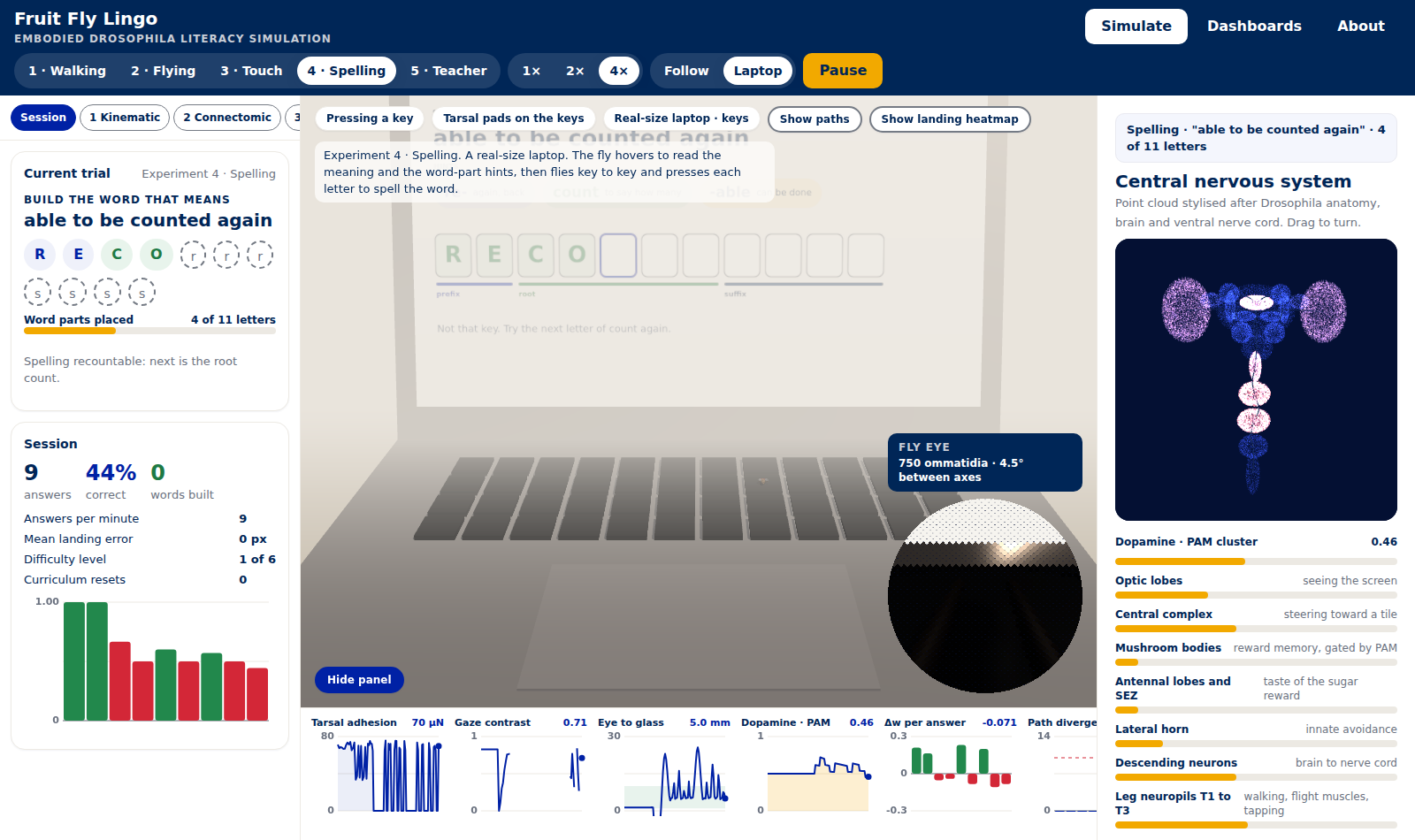The height and width of the screenshot is (840, 1415).
Task: Click the 'Central nervous system' heading
Action: click(1233, 181)
